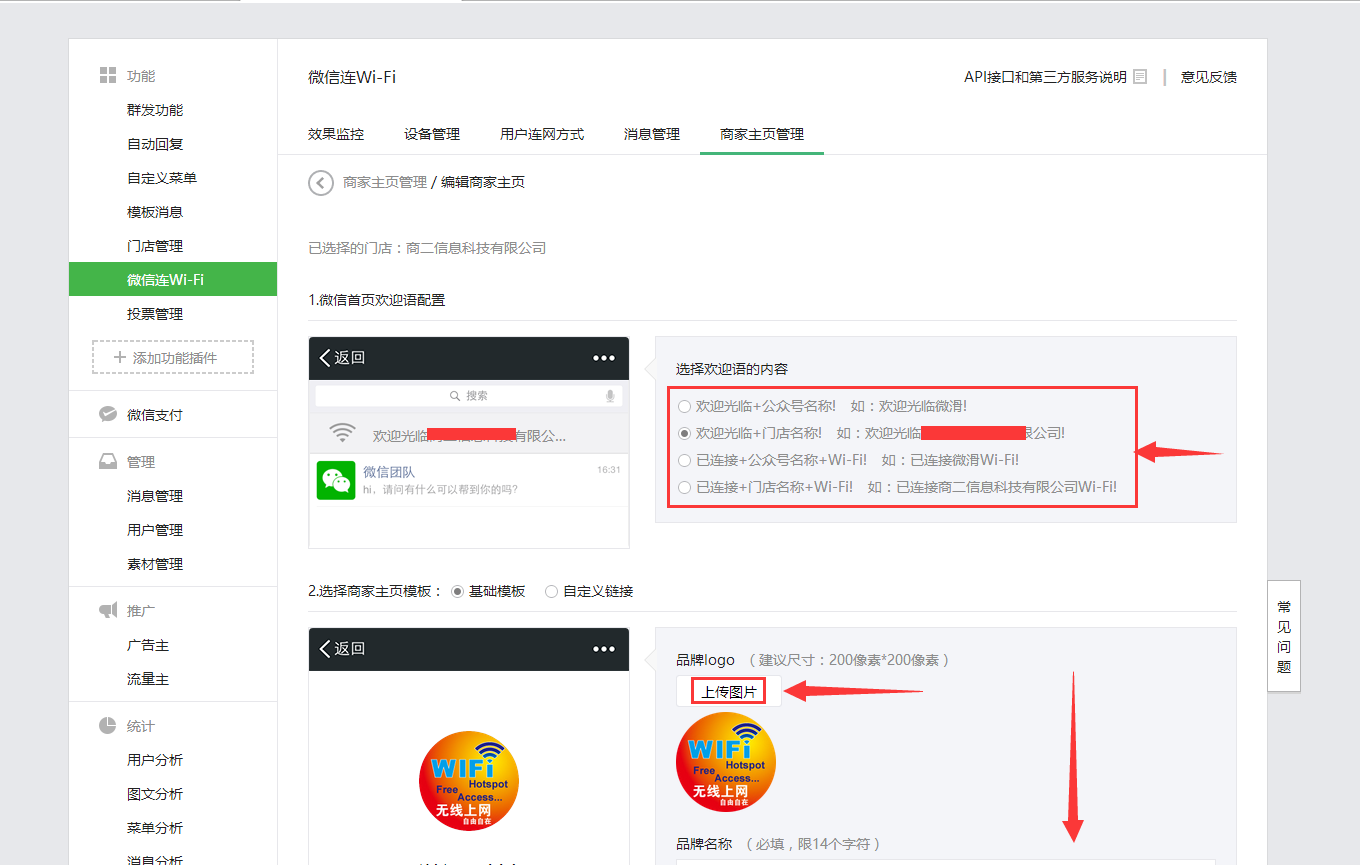Click the 推广 megaphone icon

click(x=108, y=610)
